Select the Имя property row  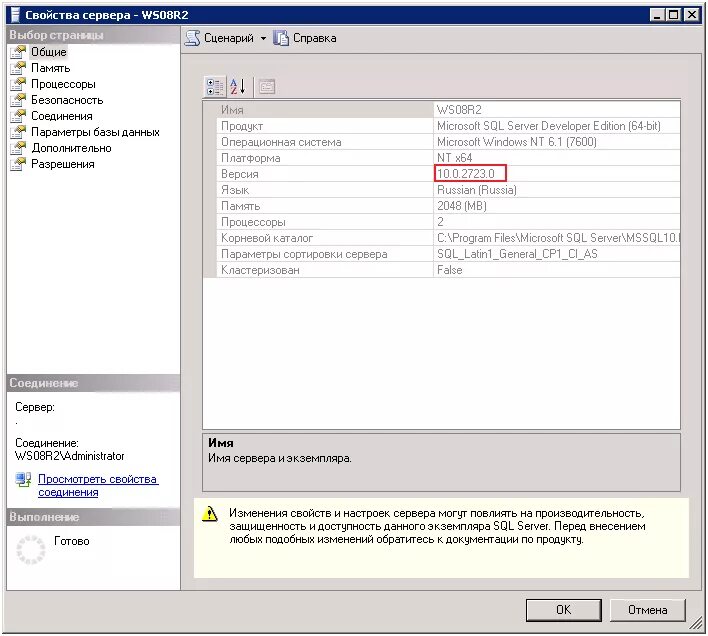pyautogui.click(x=448, y=110)
